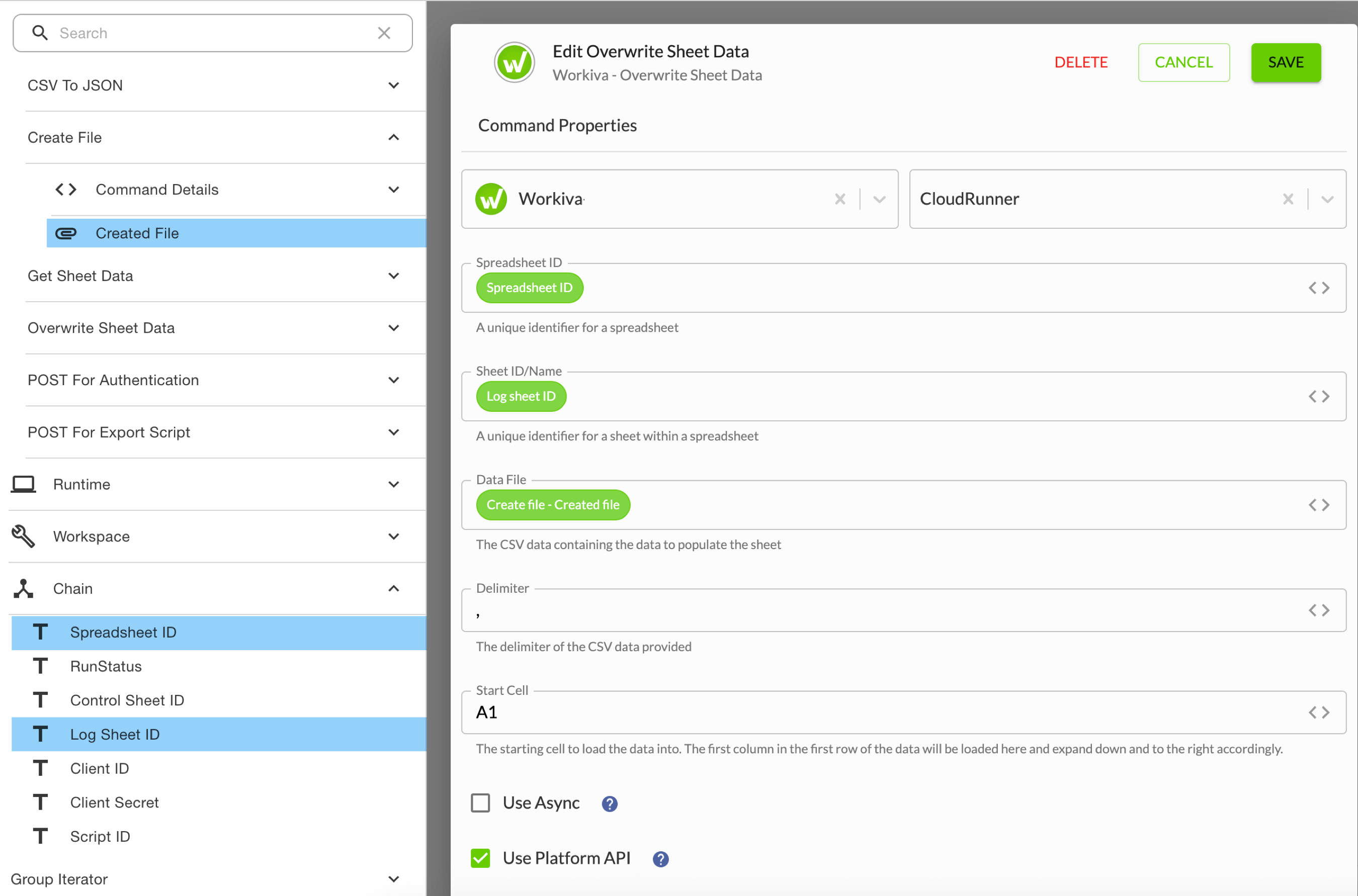Collapse the Chain section

click(x=393, y=589)
